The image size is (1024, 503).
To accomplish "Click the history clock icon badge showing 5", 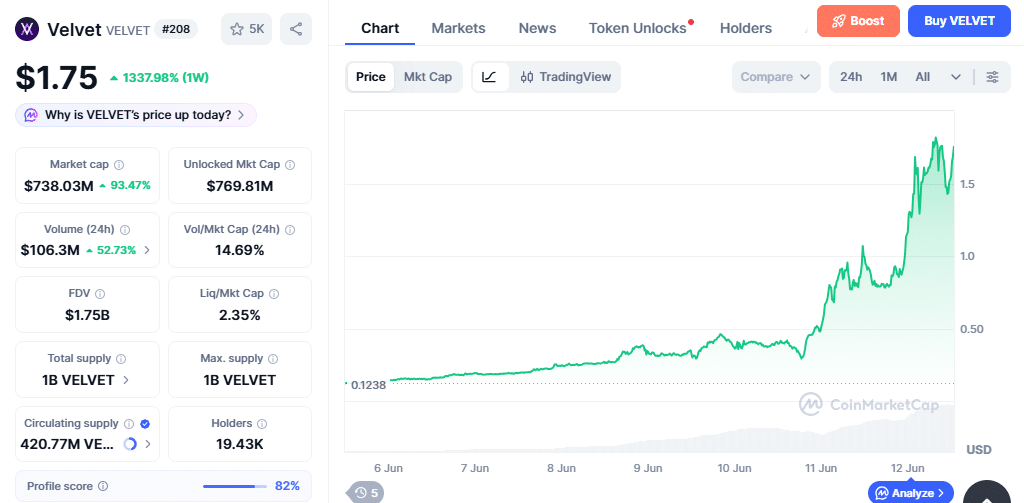I will pyautogui.click(x=366, y=493).
